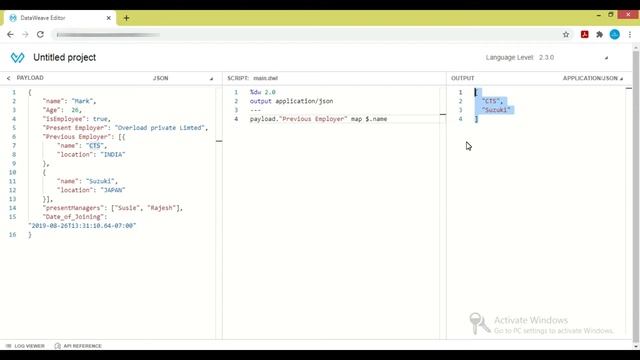Close the DataWeave Editor tab
The height and width of the screenshot is (360, 640).
point(109,18)
